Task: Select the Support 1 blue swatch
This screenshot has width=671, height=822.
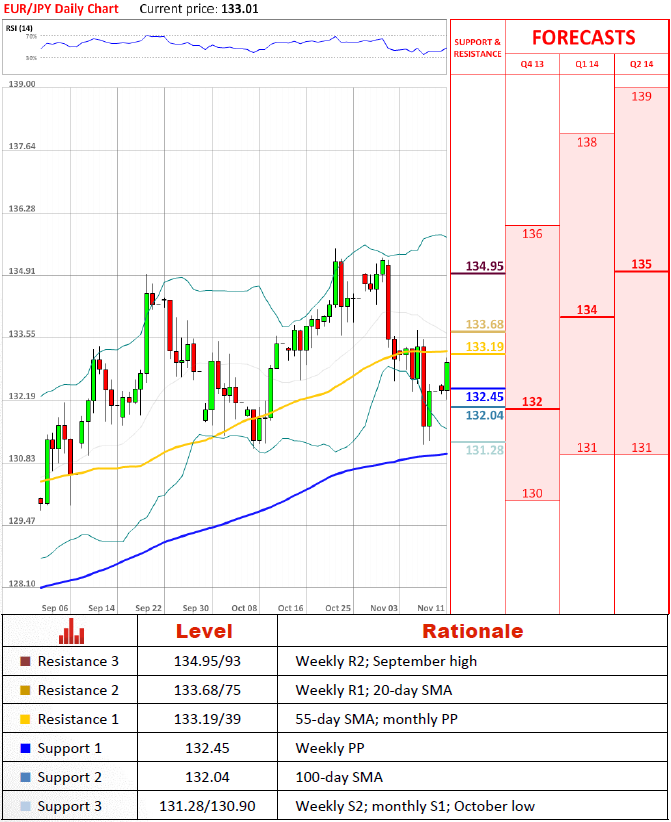Action: coord(25,748)
